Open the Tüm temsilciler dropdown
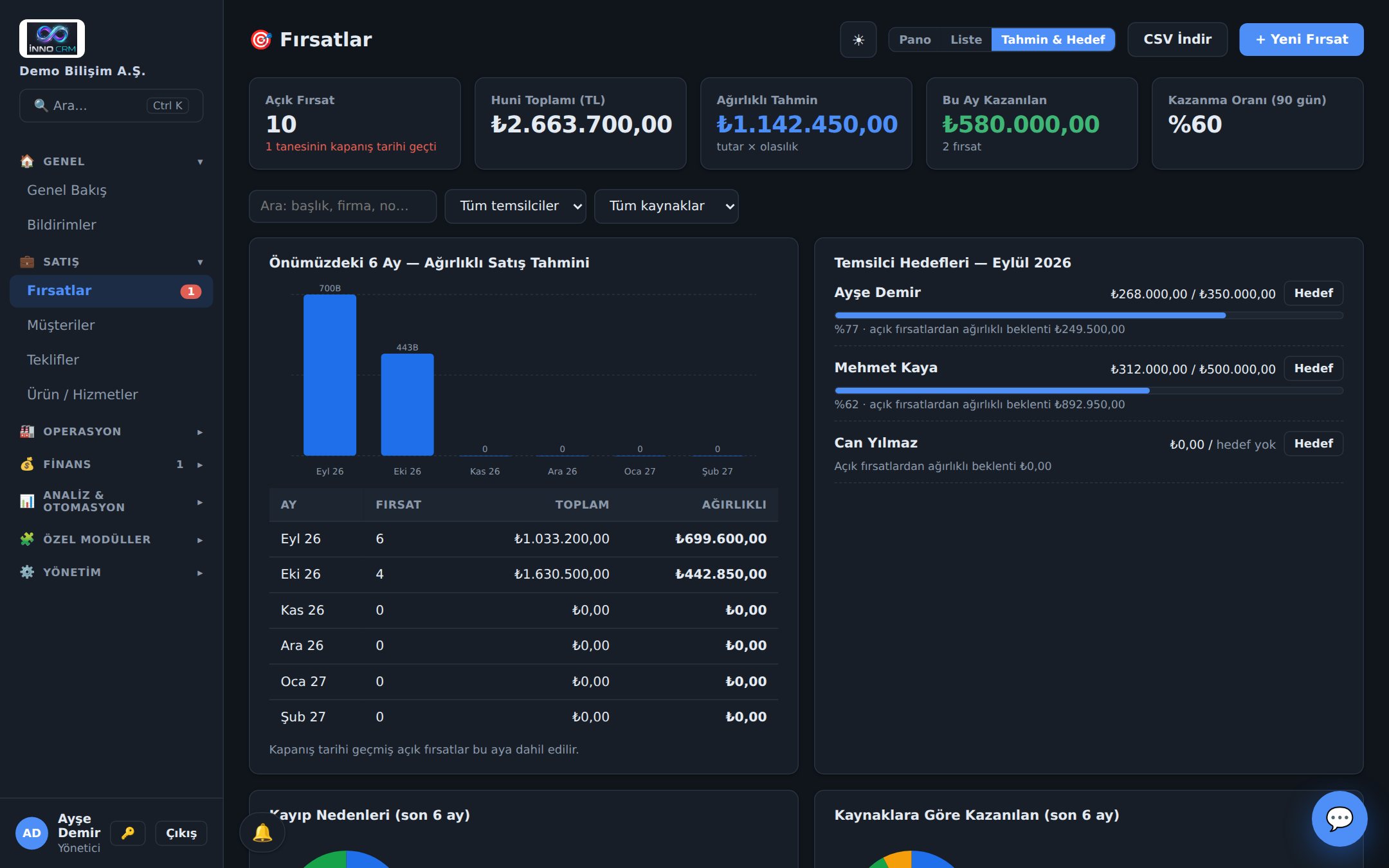Viewport: 1389px width, 868px height. coord(515,206)
